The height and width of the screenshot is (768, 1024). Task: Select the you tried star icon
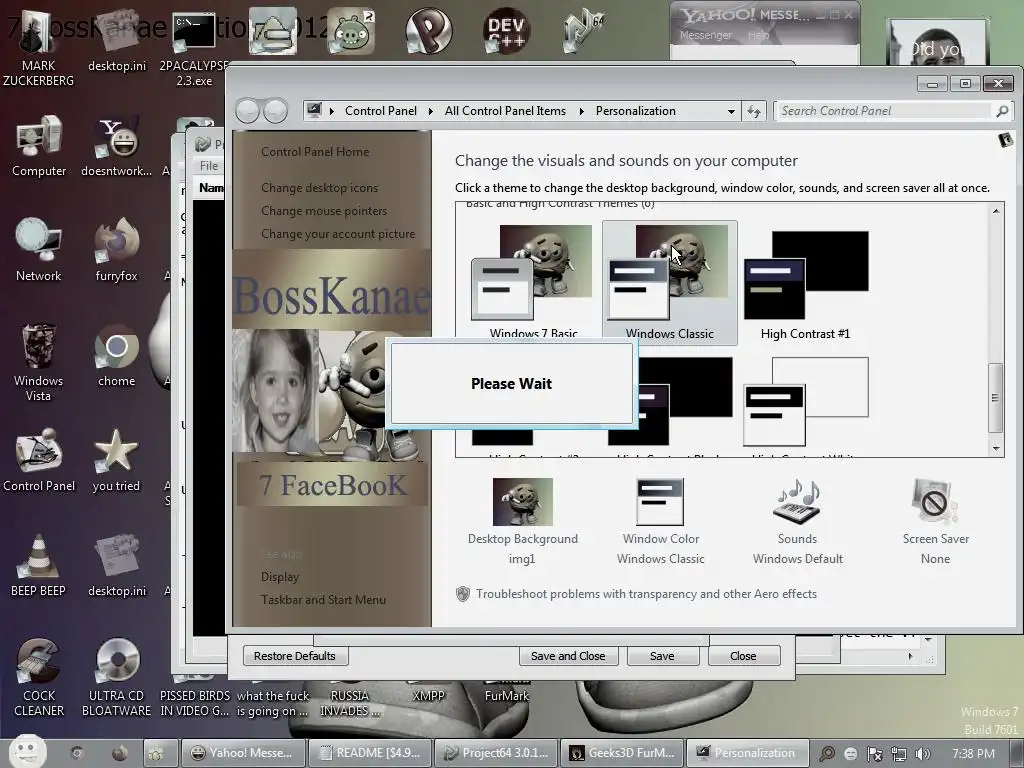(x=116, y=460)
